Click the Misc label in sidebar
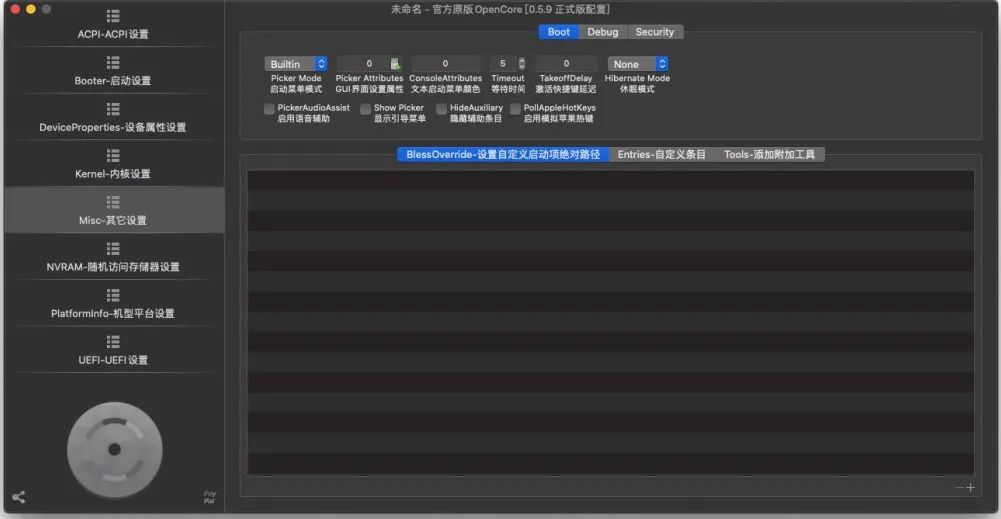The width and height of the screenshot is (1001, 519). tap(113, 221)
